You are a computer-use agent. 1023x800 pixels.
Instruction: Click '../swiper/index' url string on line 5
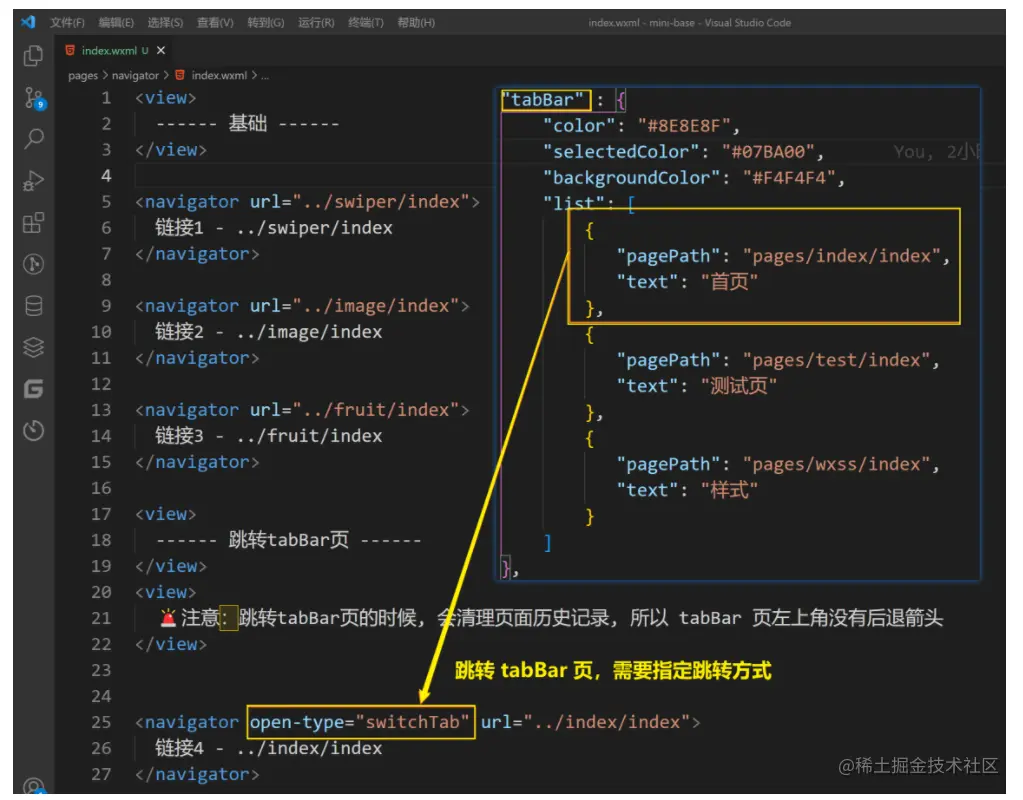[x=381, y=202]
